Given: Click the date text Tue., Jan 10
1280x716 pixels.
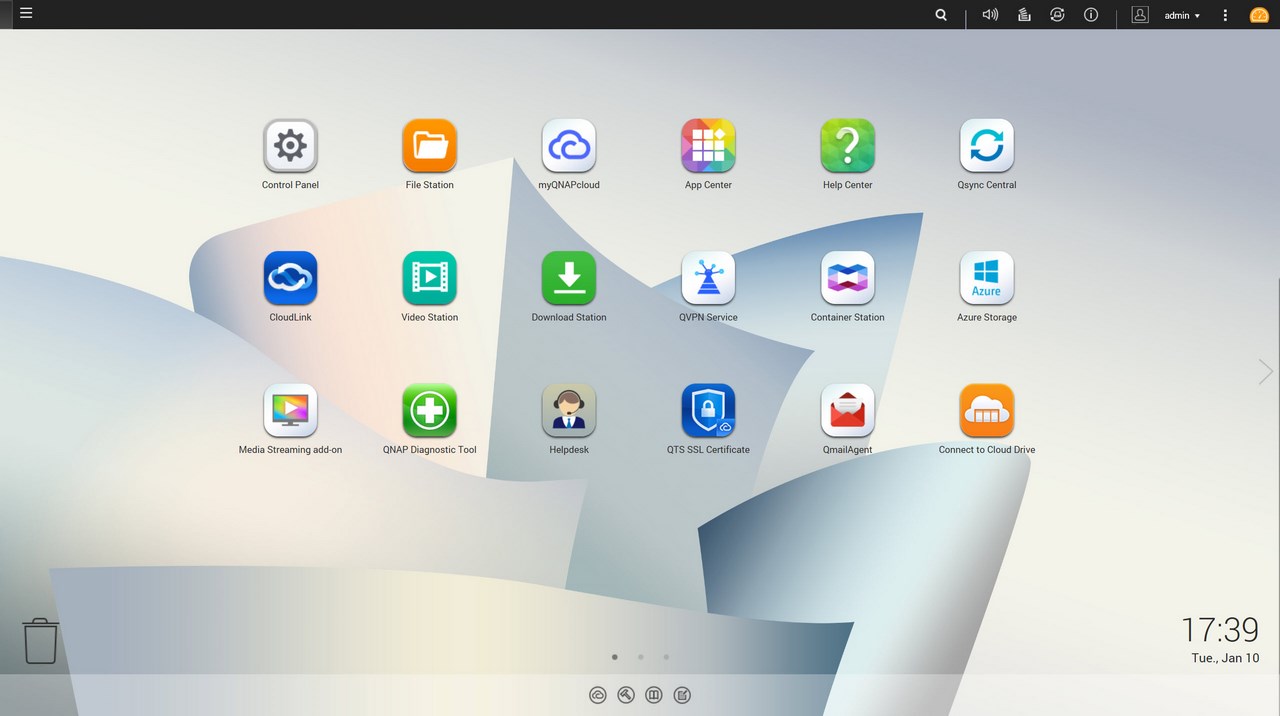Looking at the screenshot, I should (x=1225, y=658).
